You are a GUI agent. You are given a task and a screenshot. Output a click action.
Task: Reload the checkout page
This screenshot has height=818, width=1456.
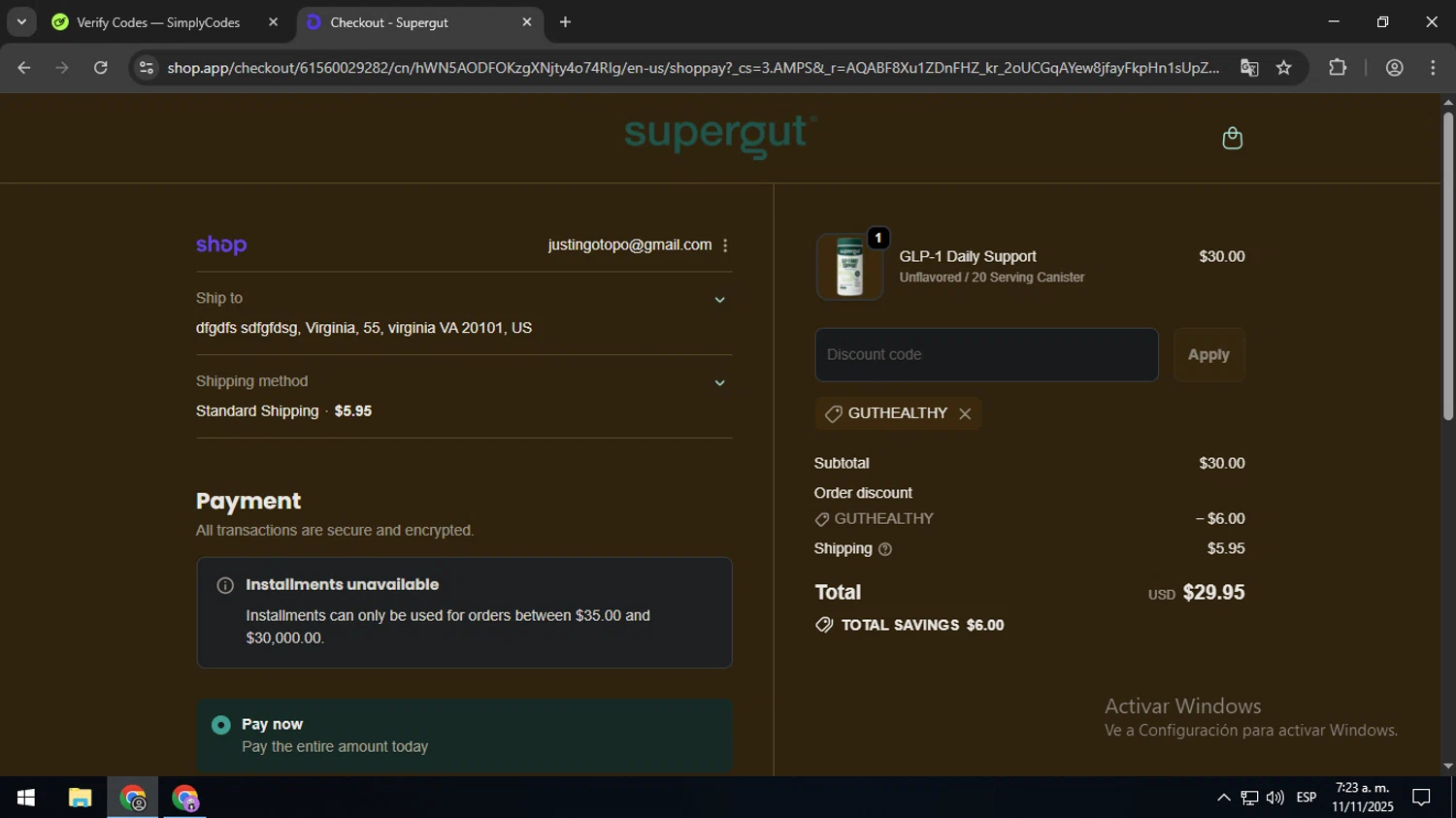click(x=101, y=68)
